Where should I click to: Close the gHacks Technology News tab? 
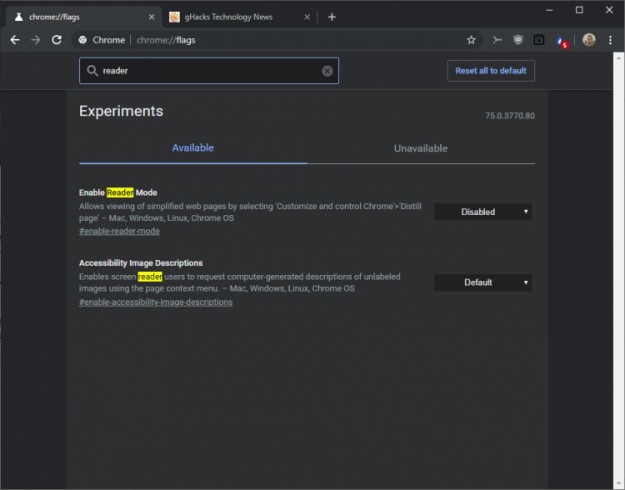coord(307,17)
